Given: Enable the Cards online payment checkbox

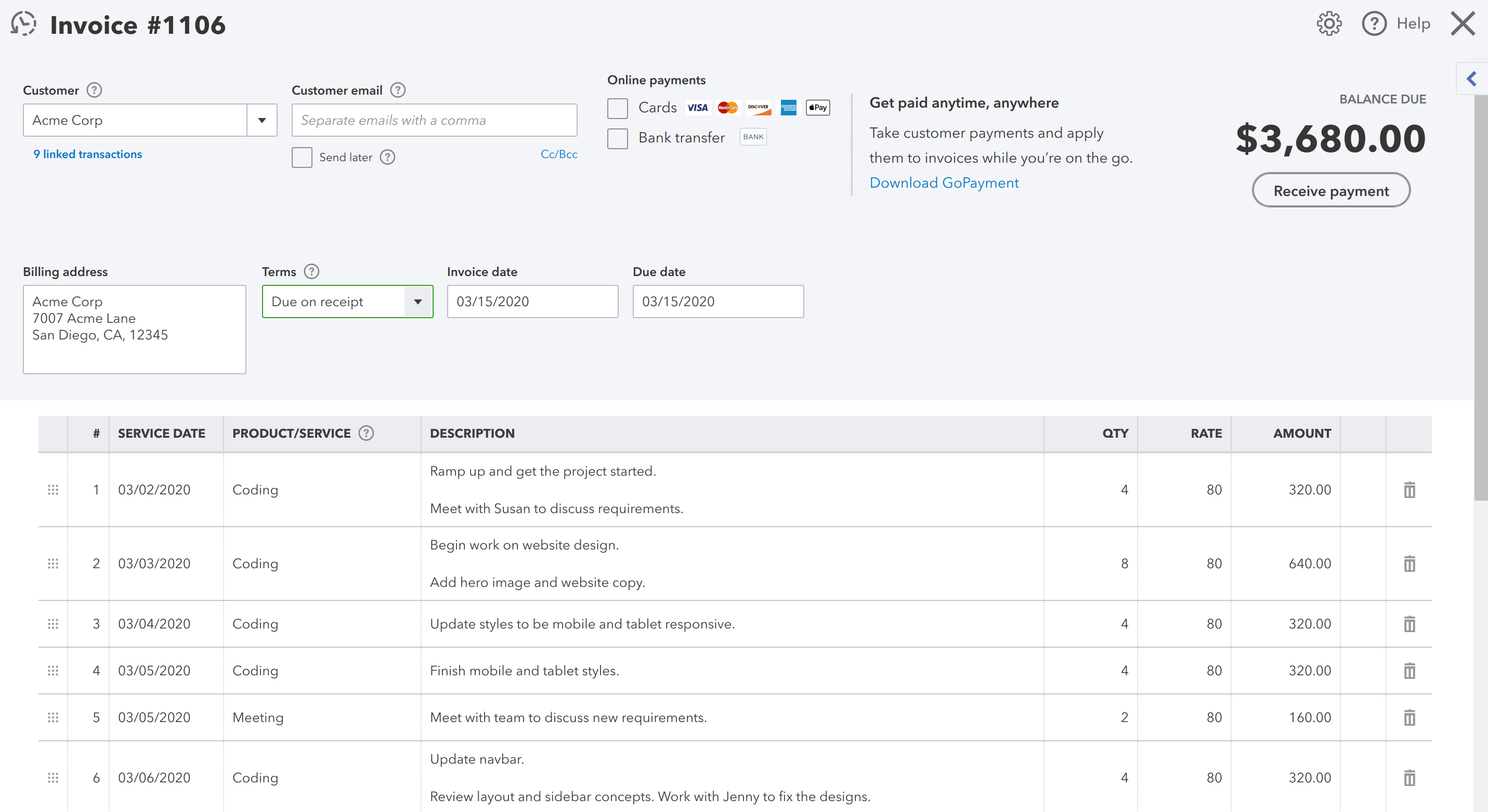Looking at the screenshot, I should pyautogui.click(x=618, y=108).
